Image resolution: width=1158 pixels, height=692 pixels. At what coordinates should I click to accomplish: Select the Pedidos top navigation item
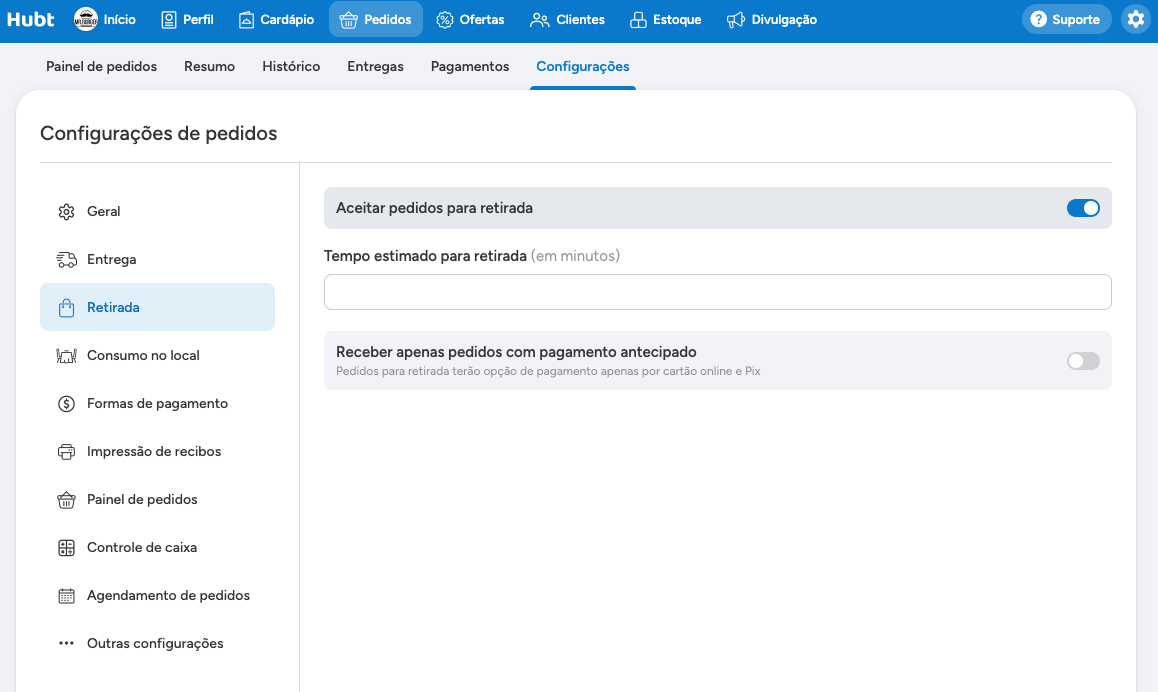pyautogui.click(x=376, y=19)
